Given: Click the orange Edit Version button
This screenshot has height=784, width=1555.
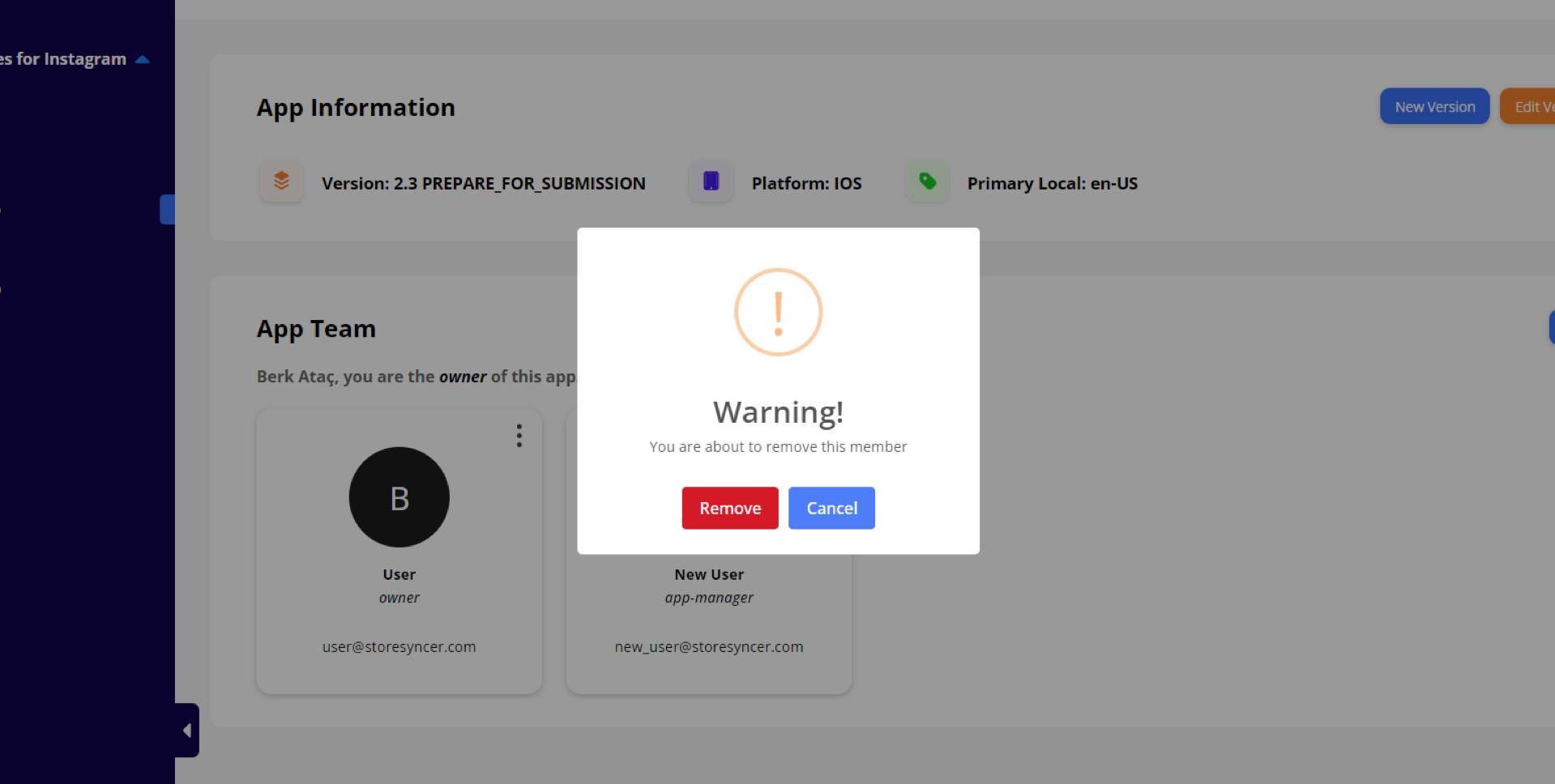Looking at the screenshot, I should point(1530,107).
